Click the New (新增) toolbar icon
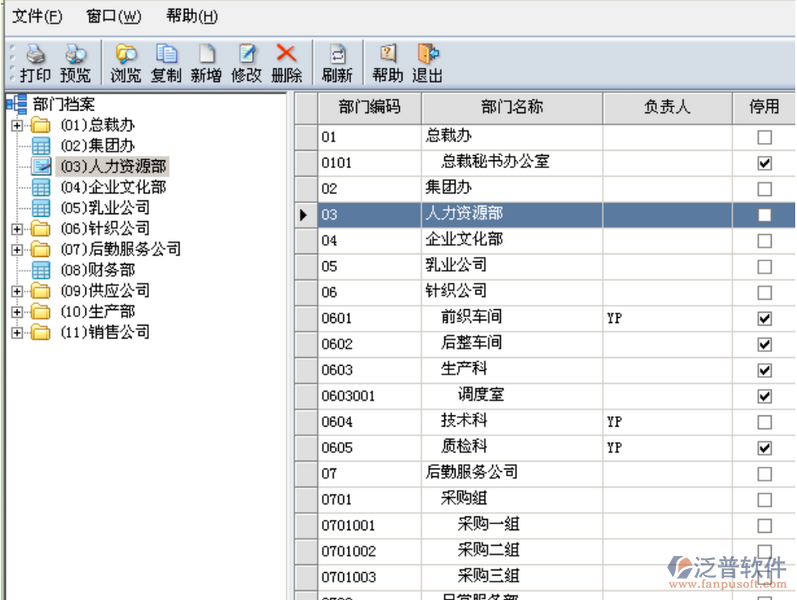This screenshot has width=797, height=600. point(206,56)
